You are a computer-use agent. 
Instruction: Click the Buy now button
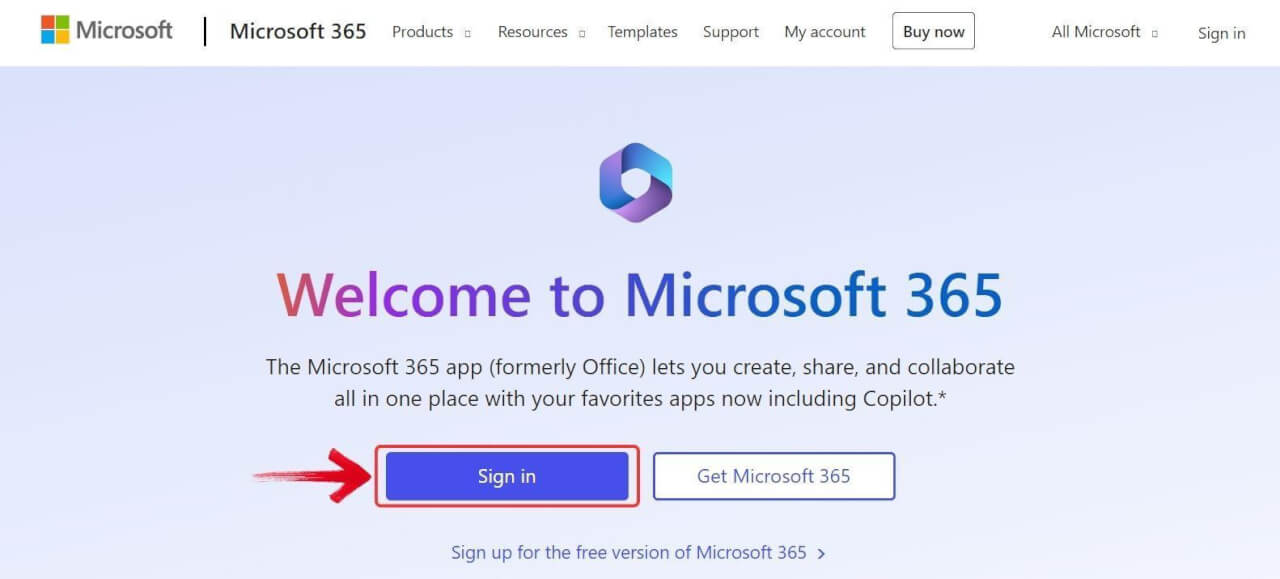(x=932, y=31)
